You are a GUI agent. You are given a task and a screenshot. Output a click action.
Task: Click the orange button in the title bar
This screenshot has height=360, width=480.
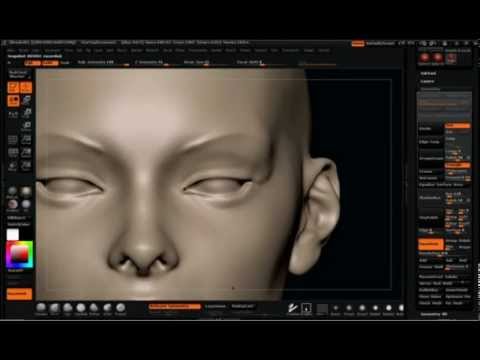[x=358, y=44]
